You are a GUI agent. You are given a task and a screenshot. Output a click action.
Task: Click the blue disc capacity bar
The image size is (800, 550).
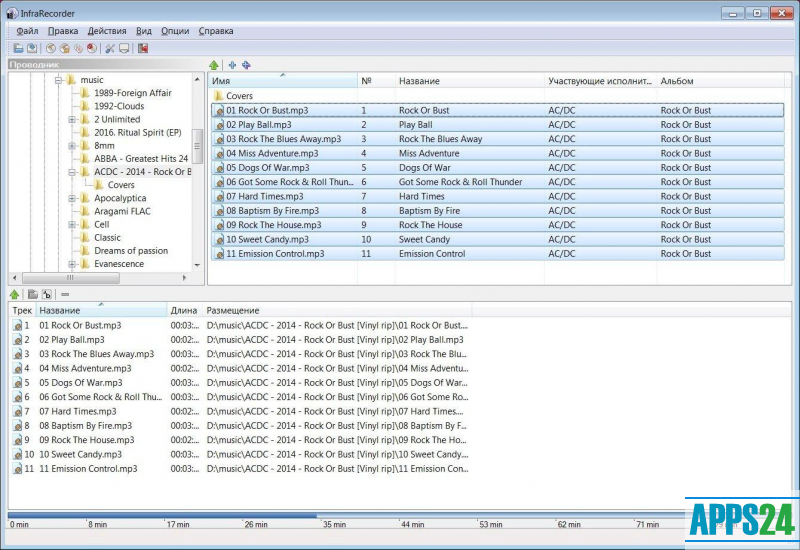click(x=162, y=515)
